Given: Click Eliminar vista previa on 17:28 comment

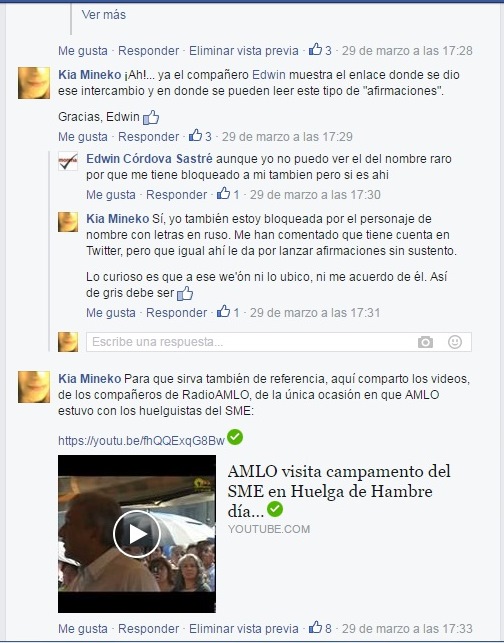Looking at the screenshot, I should [x=244, y=50].
